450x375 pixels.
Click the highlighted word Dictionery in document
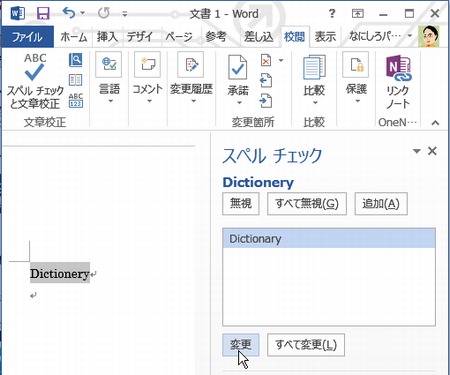[x=60, y=273]
